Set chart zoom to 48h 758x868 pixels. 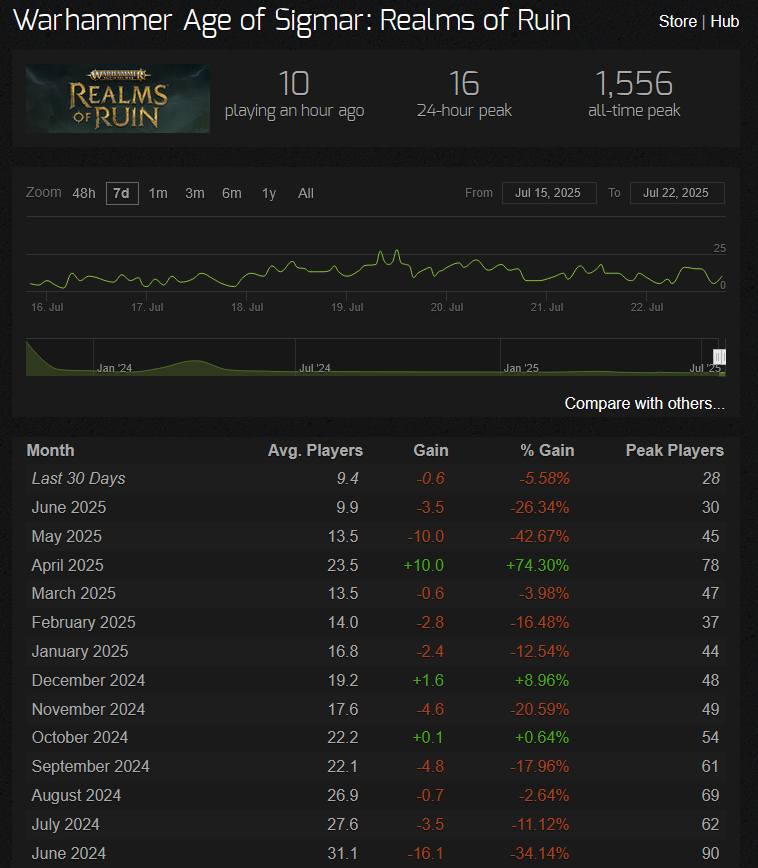[84, 193]
